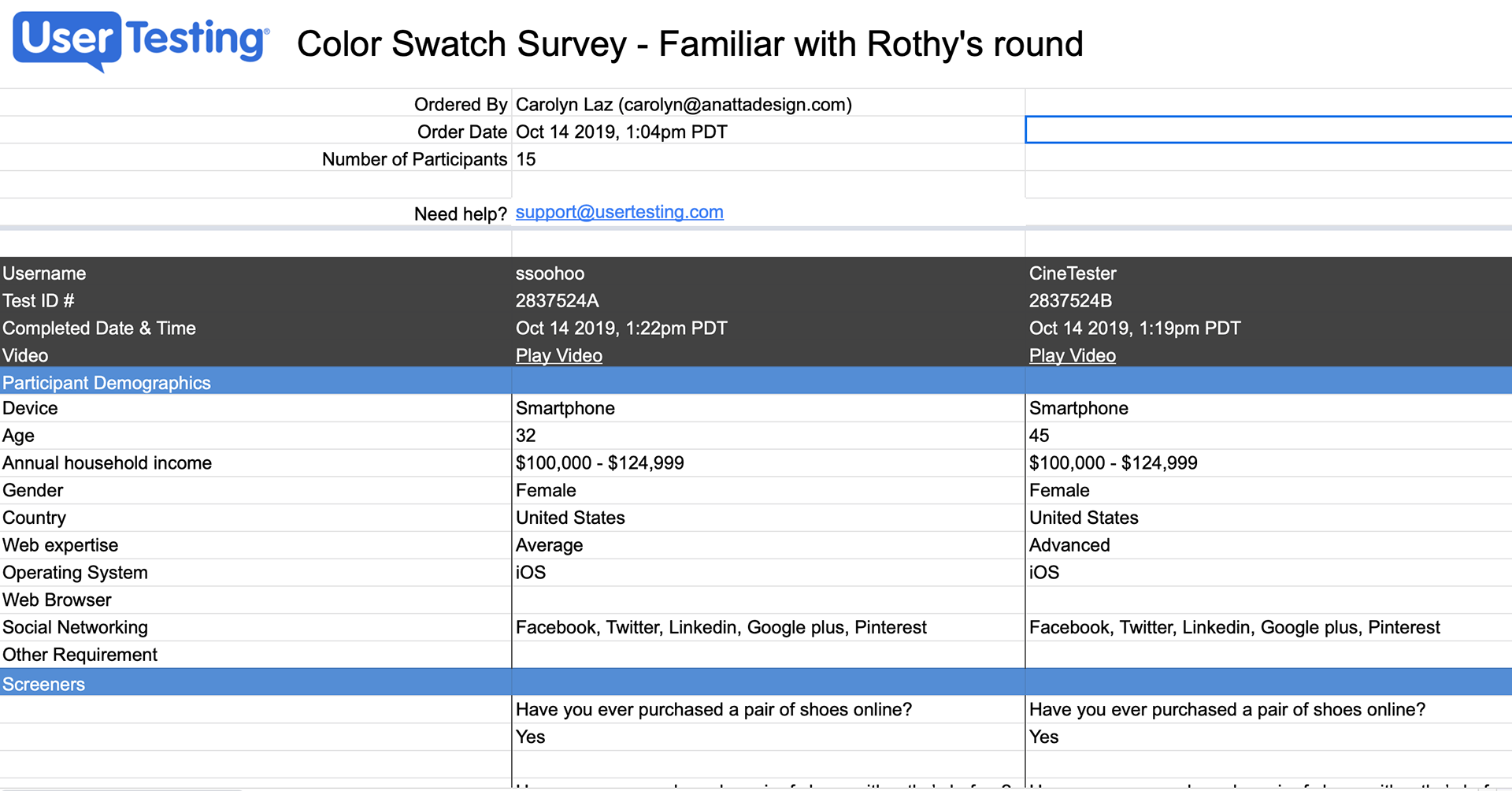Select the highlighted empty cell beside Order Date
The image size is (1512, 791).
(1268, 130)
